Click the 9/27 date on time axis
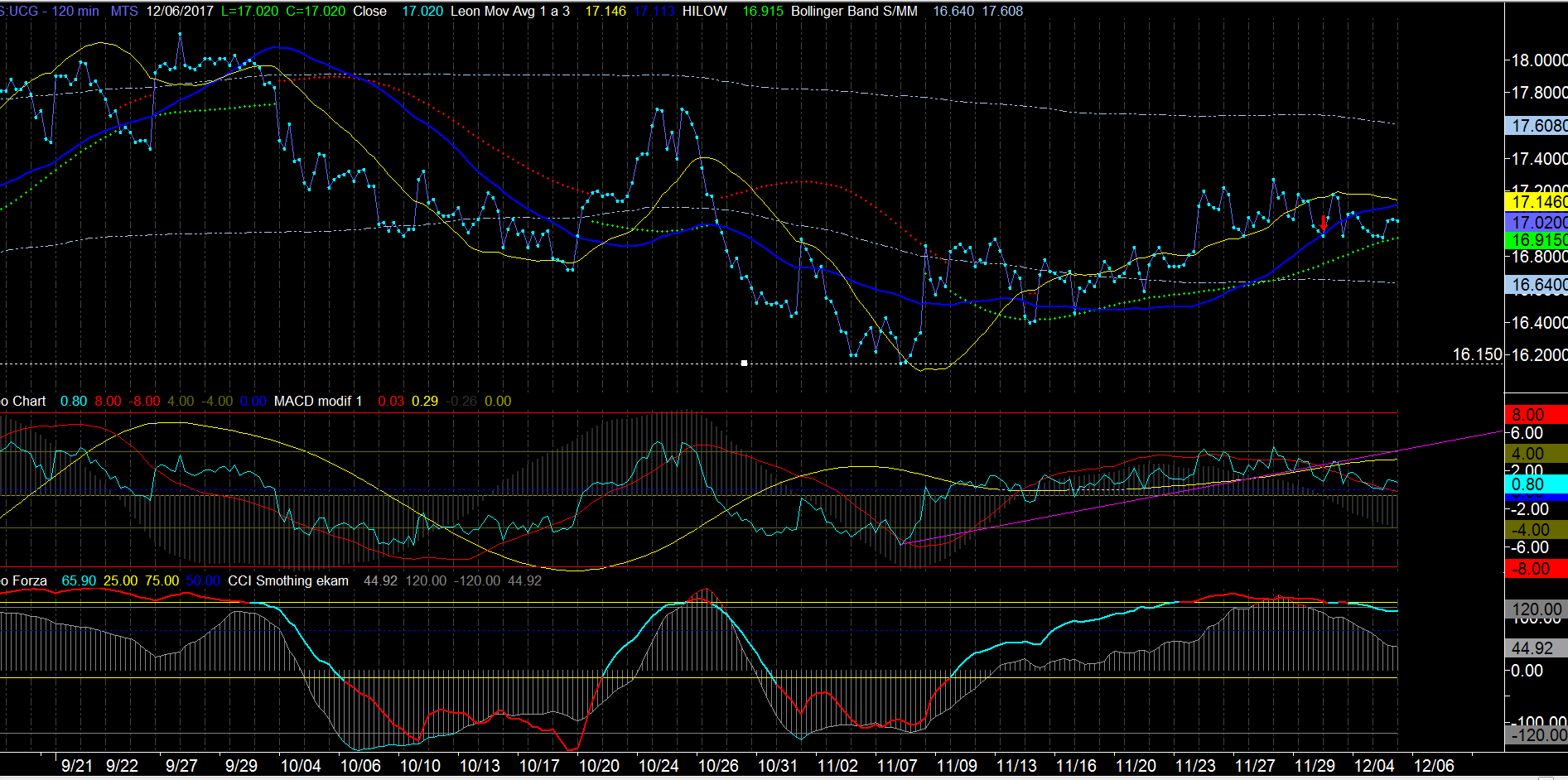Image resolution: width=1568 pixels, height=780 pixels. point(181,766)
